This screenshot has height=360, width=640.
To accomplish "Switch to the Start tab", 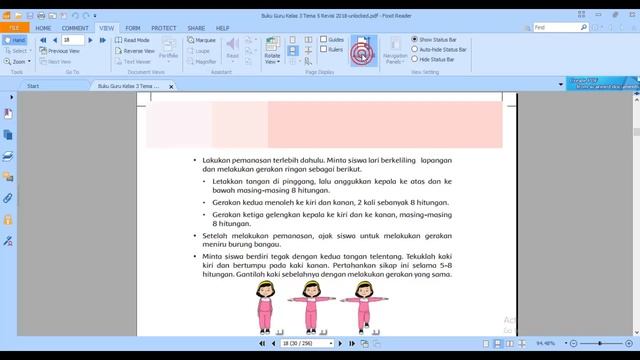I will pos(33,86).
